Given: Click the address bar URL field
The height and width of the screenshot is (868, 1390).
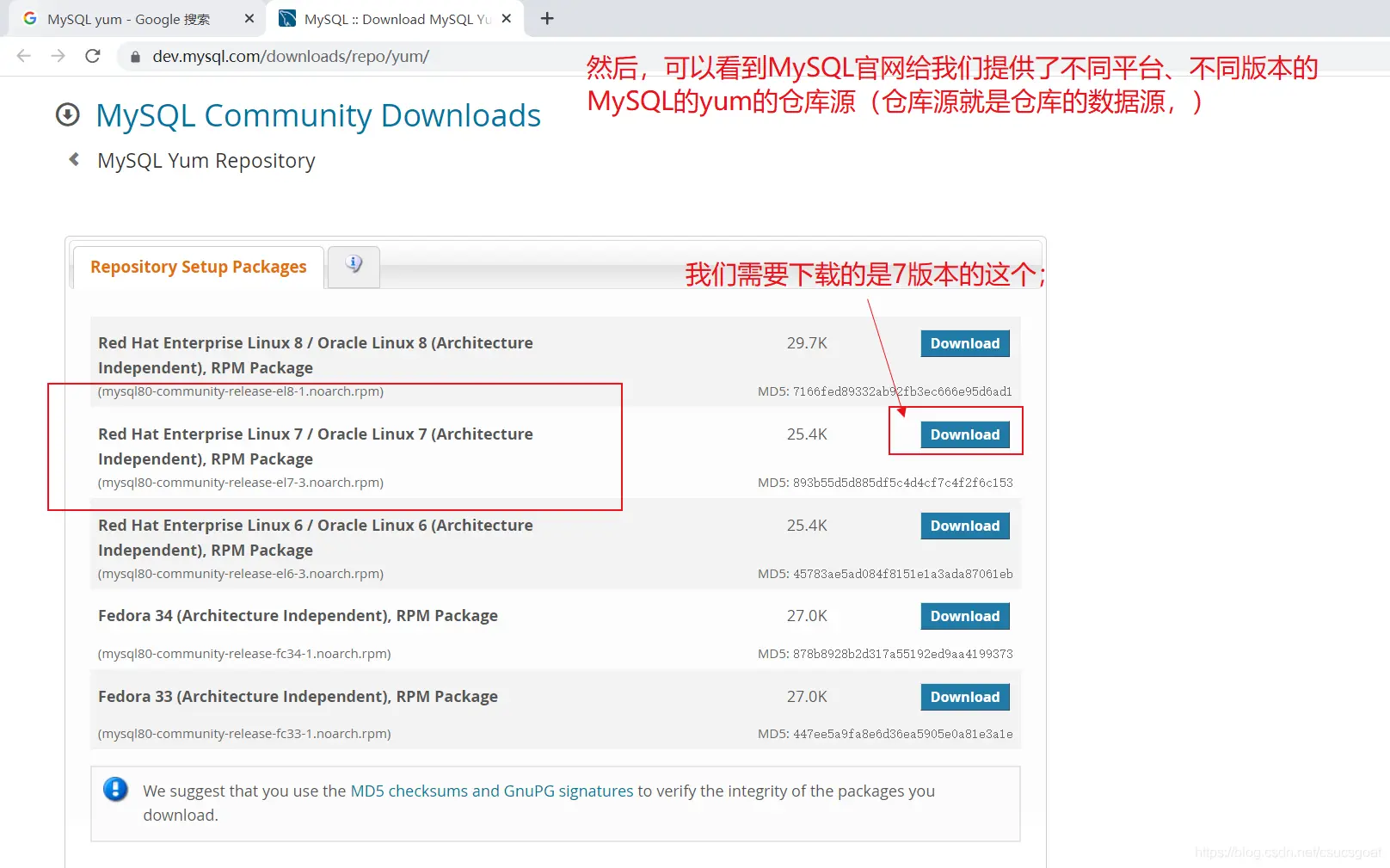Looking at the screenshot, I should 291,57.
